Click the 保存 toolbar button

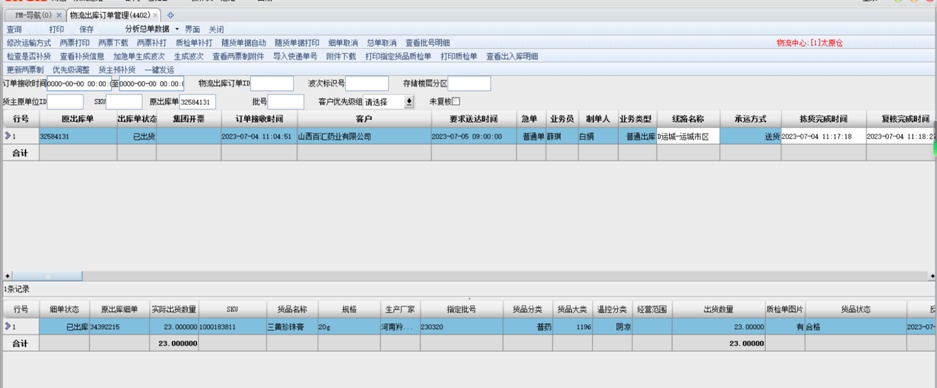click(87, 29)
